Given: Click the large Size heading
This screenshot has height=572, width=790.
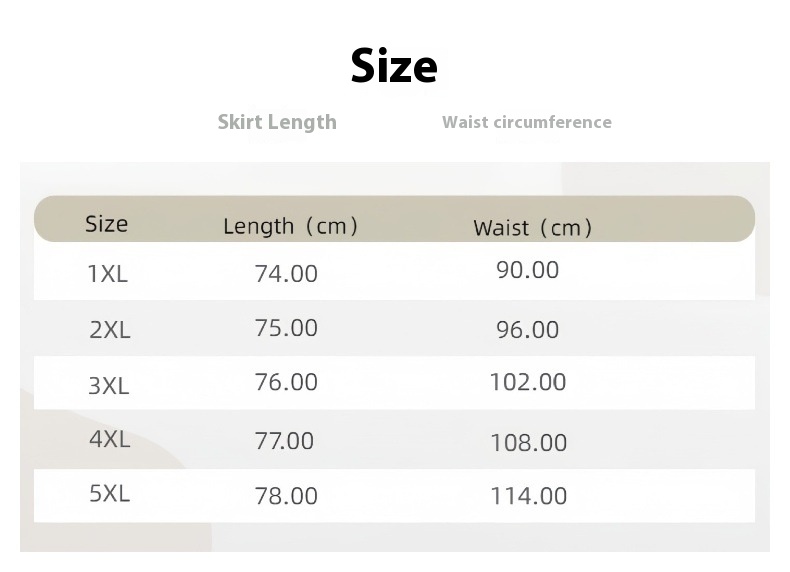Looking at the screenshot, I should [394, 66].
